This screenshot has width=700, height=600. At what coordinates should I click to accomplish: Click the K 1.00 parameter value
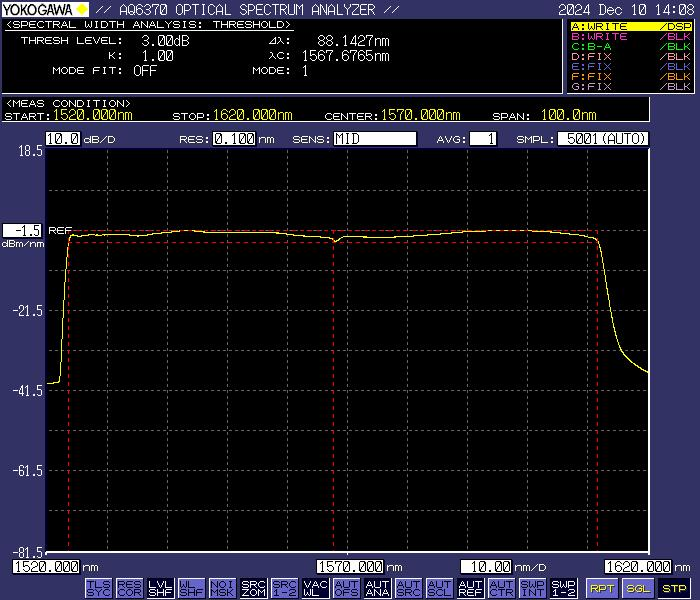(158, 56)
